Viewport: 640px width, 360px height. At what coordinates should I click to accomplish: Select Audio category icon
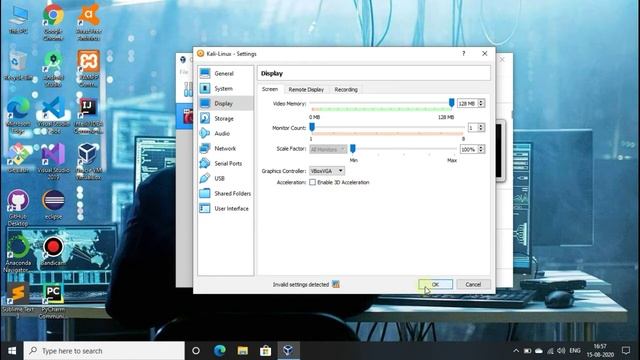coord(205,133)
